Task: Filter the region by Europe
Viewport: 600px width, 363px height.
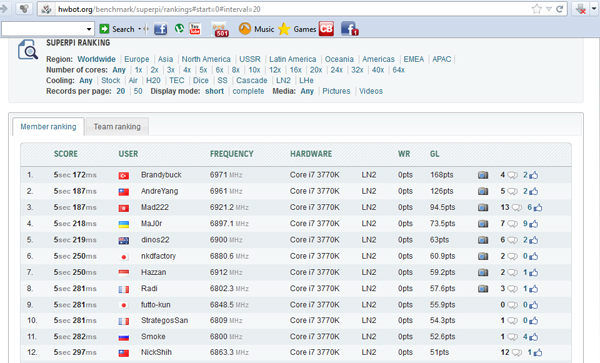Action: [137, 59]
